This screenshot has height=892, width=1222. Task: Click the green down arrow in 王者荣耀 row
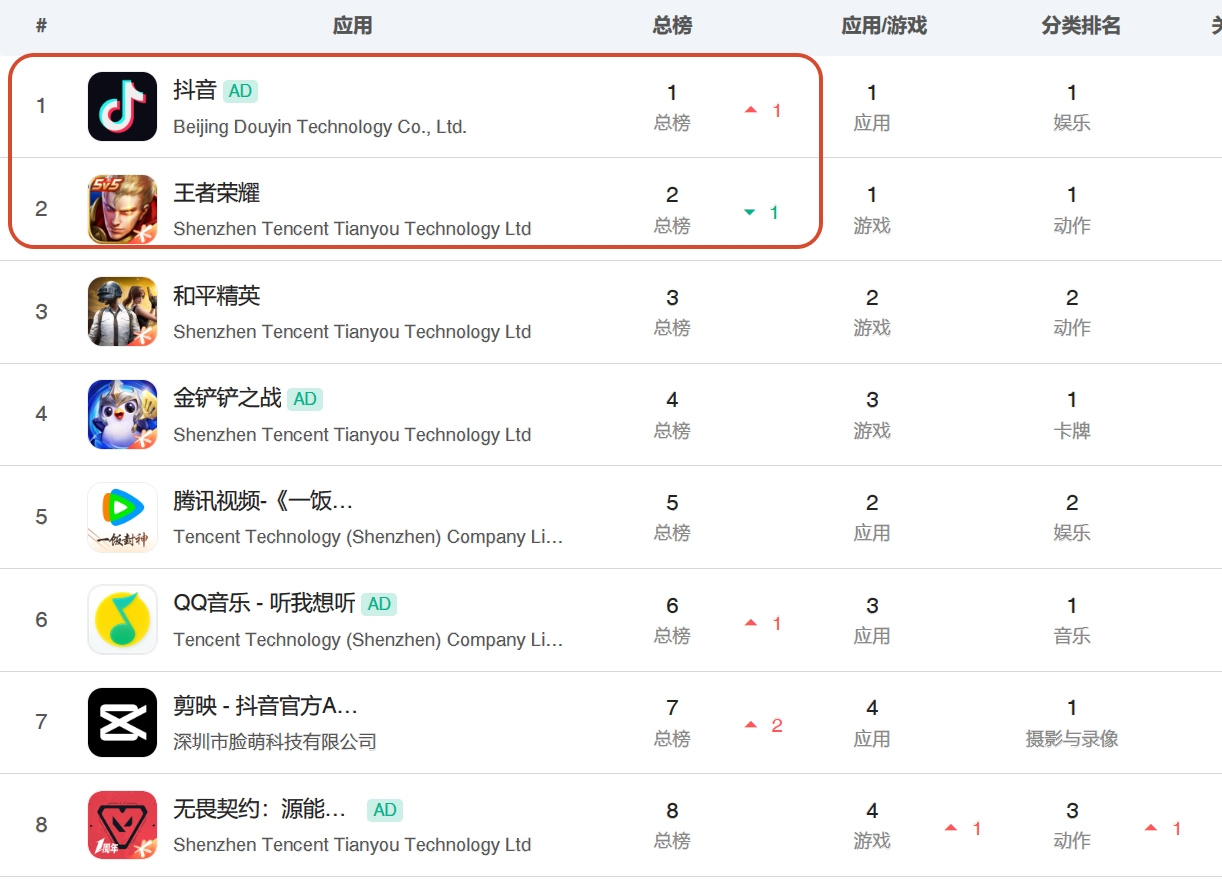click(750, 212)
